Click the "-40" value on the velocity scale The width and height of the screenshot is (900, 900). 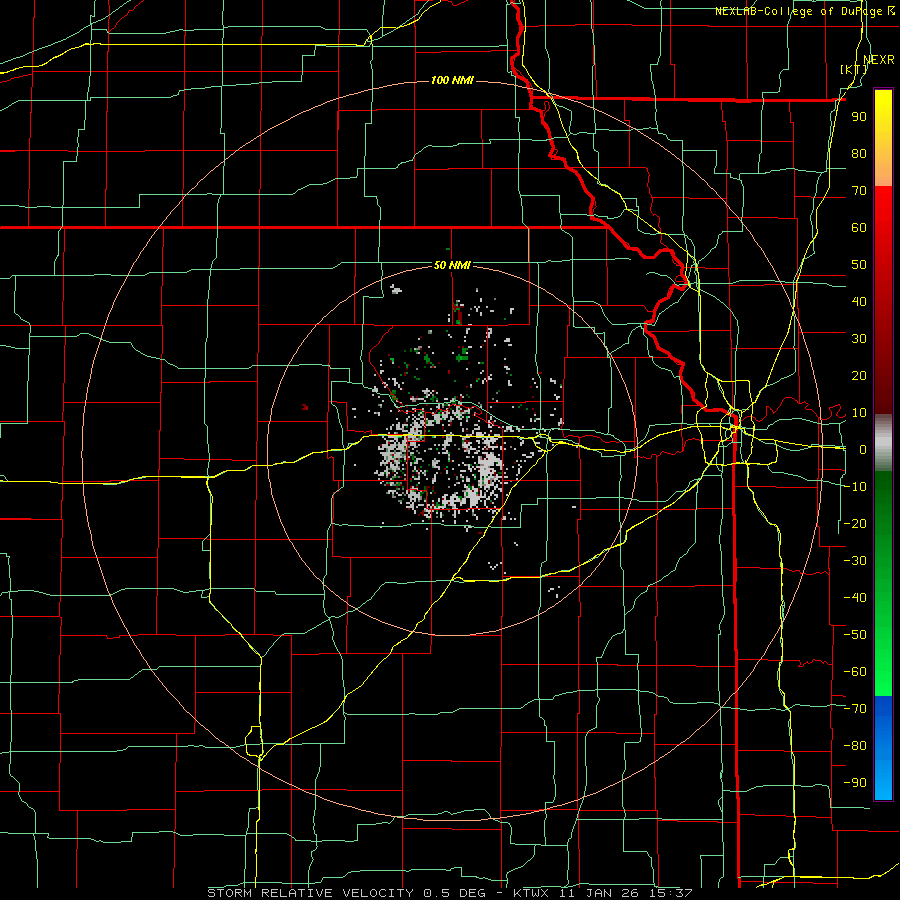(x=855, y=598)
